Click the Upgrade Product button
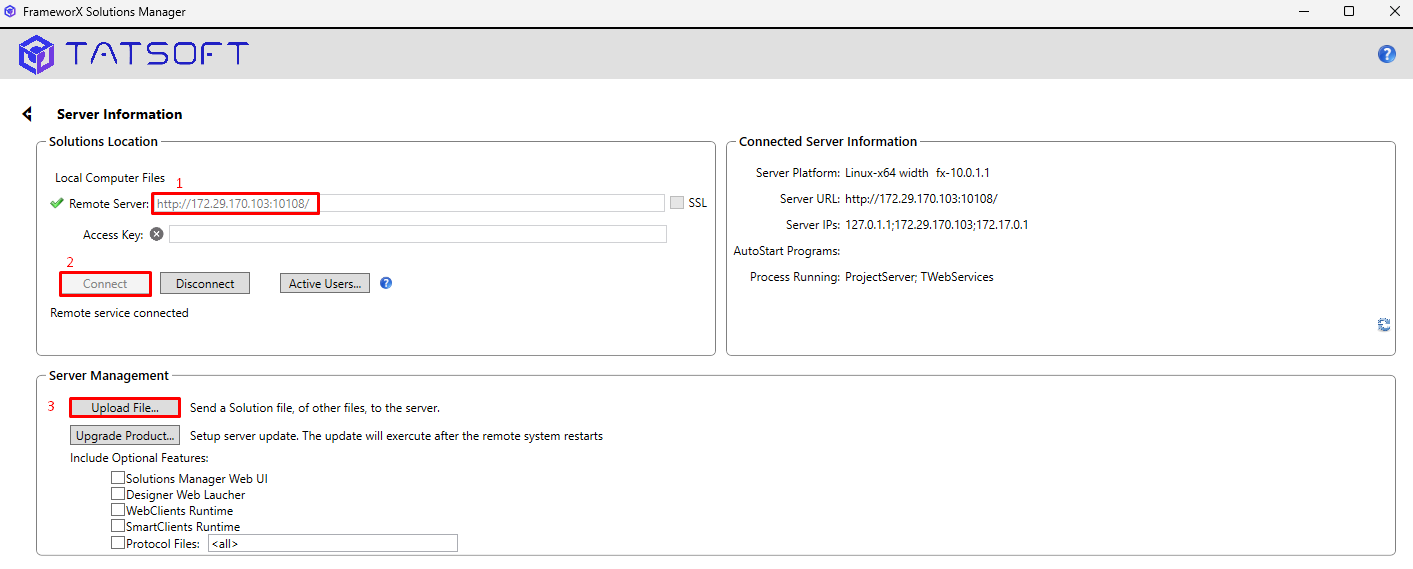This screenshot has width=1413, height=569. click(x=125, y=436)
